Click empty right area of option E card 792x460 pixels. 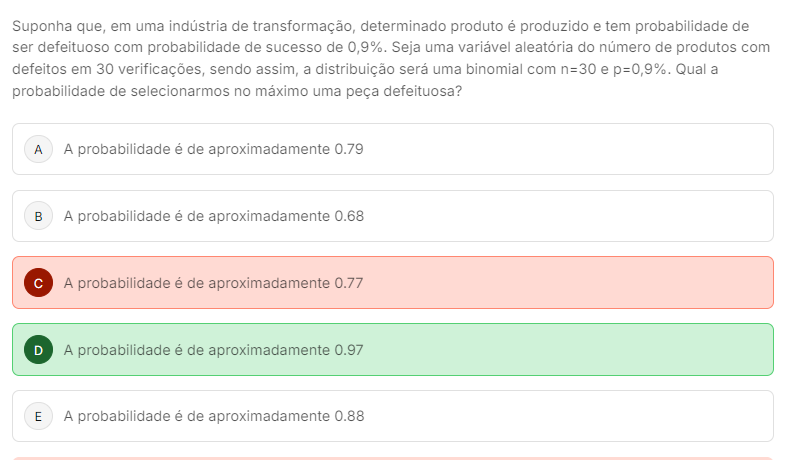click(x=600, y=416)
